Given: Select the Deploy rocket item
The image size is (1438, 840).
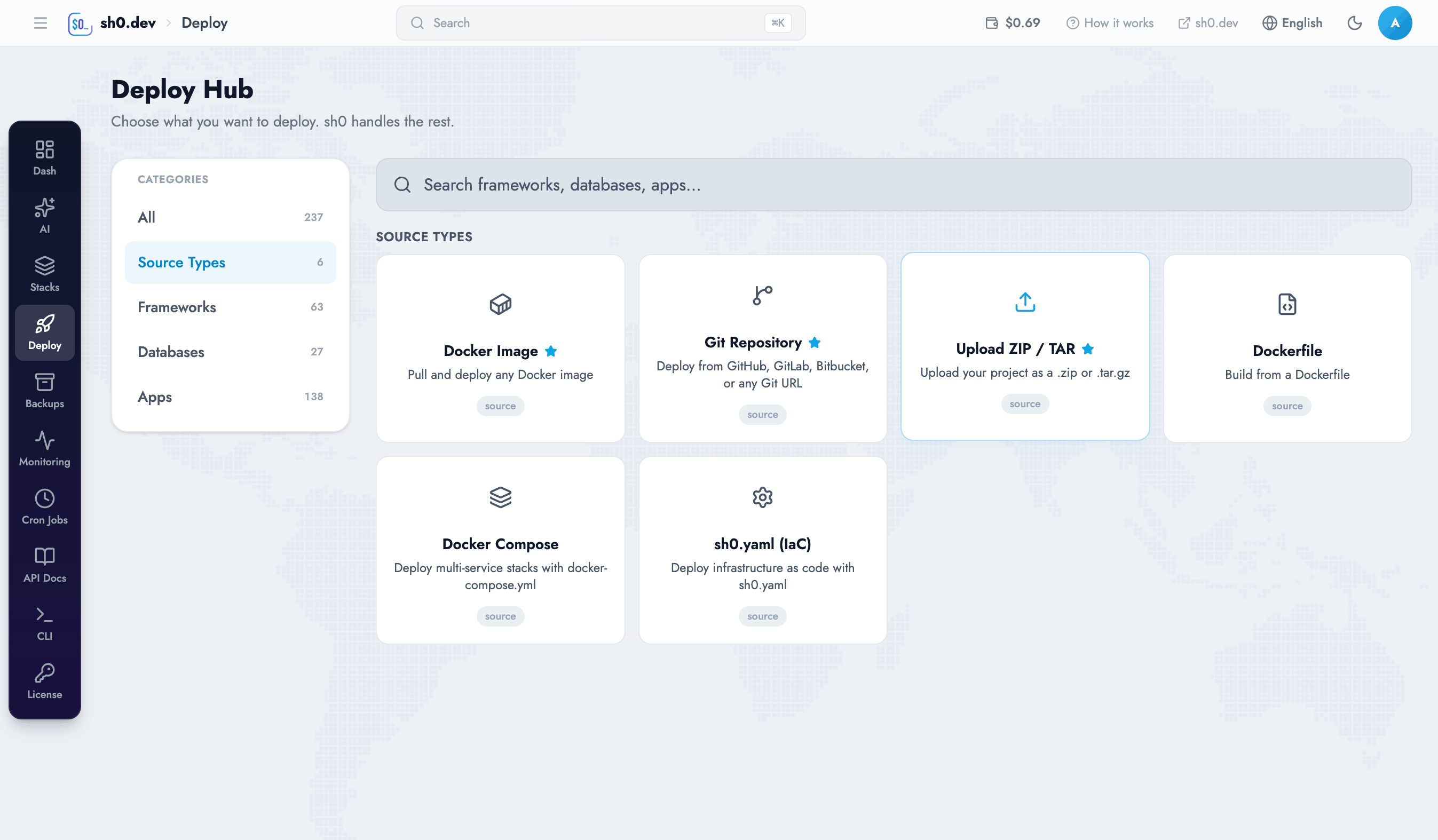Looking at the screenshot, I should click(x=44, y=332).
